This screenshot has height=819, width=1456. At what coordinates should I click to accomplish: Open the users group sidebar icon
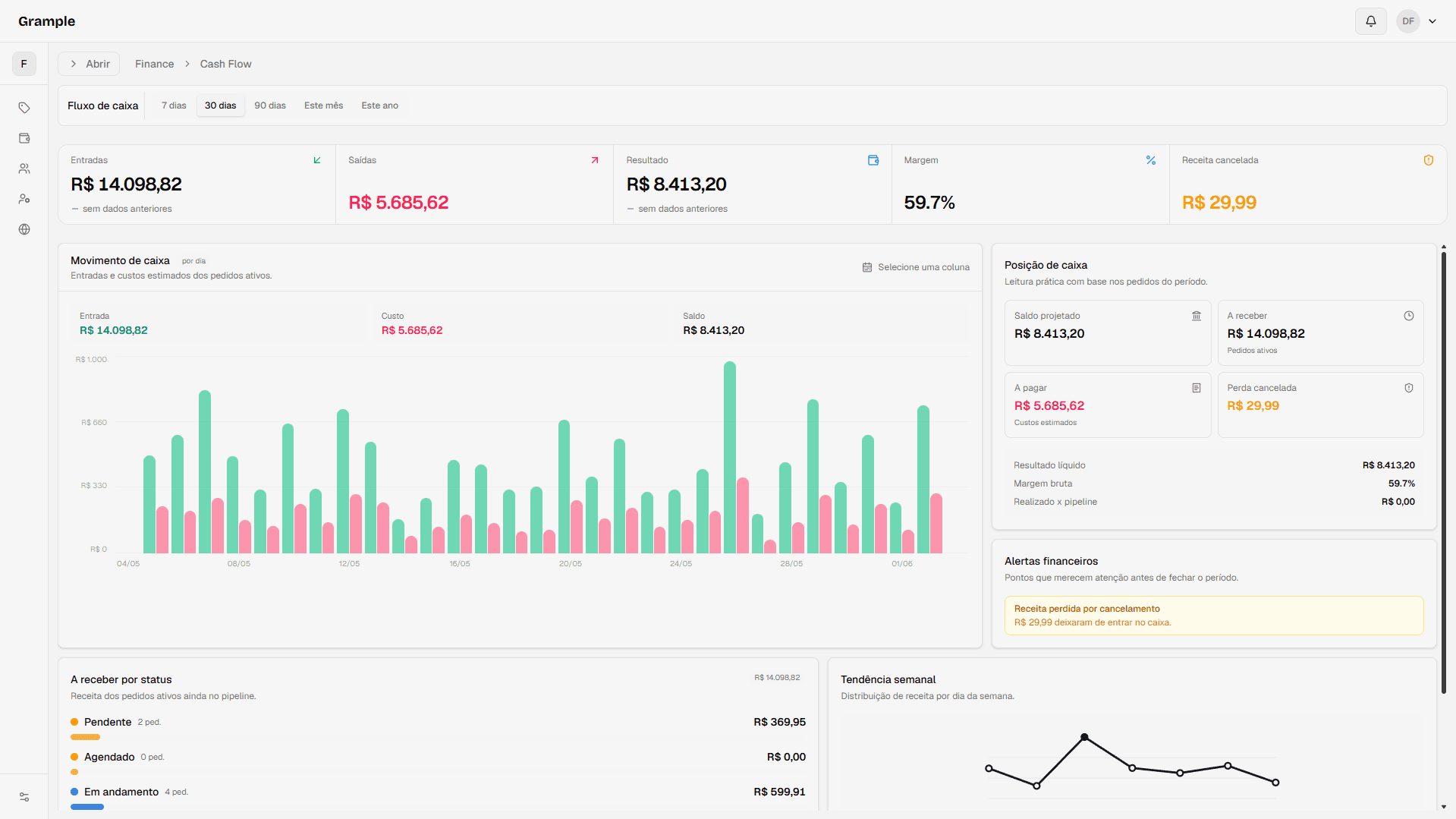click(x=24, y=169)
